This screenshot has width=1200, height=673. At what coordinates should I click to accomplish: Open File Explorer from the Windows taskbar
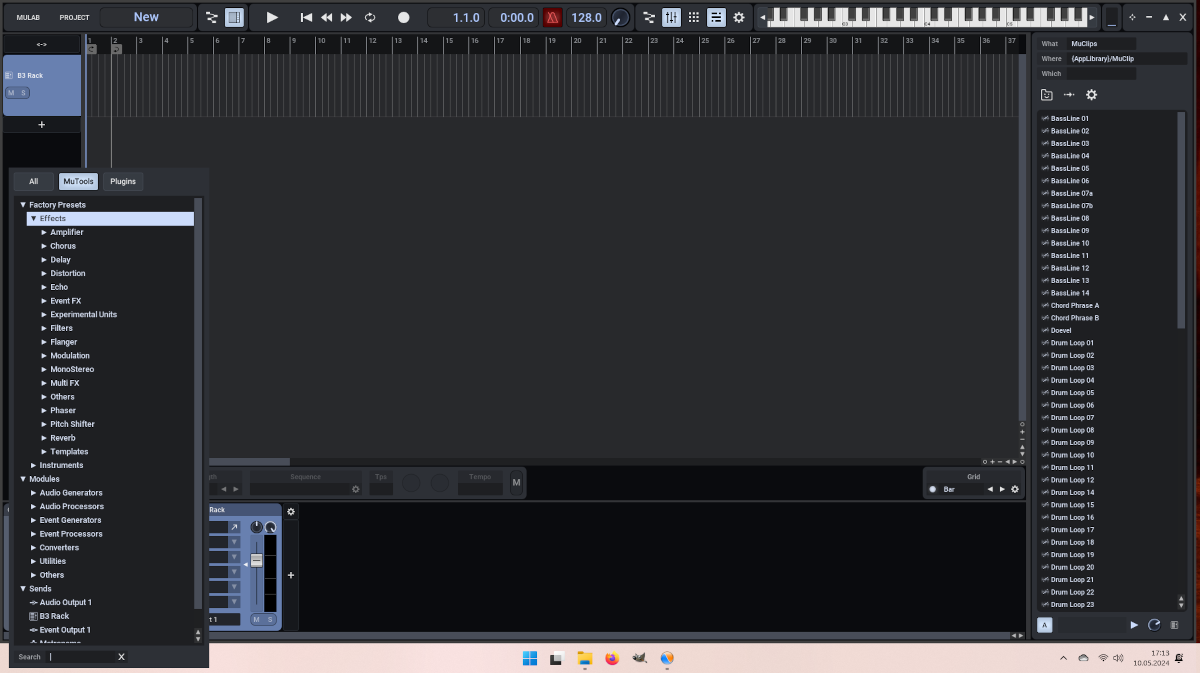585,658
